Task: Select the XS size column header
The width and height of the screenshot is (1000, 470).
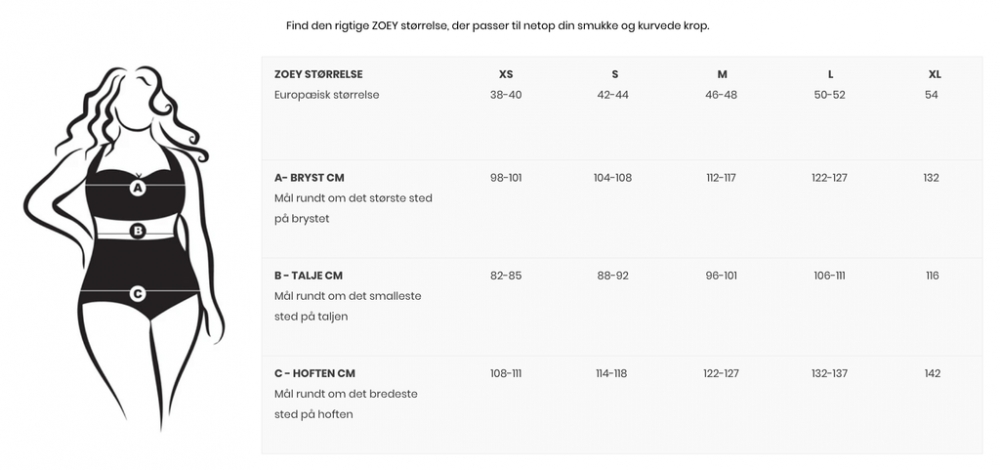Action: (x=506, y=75)
